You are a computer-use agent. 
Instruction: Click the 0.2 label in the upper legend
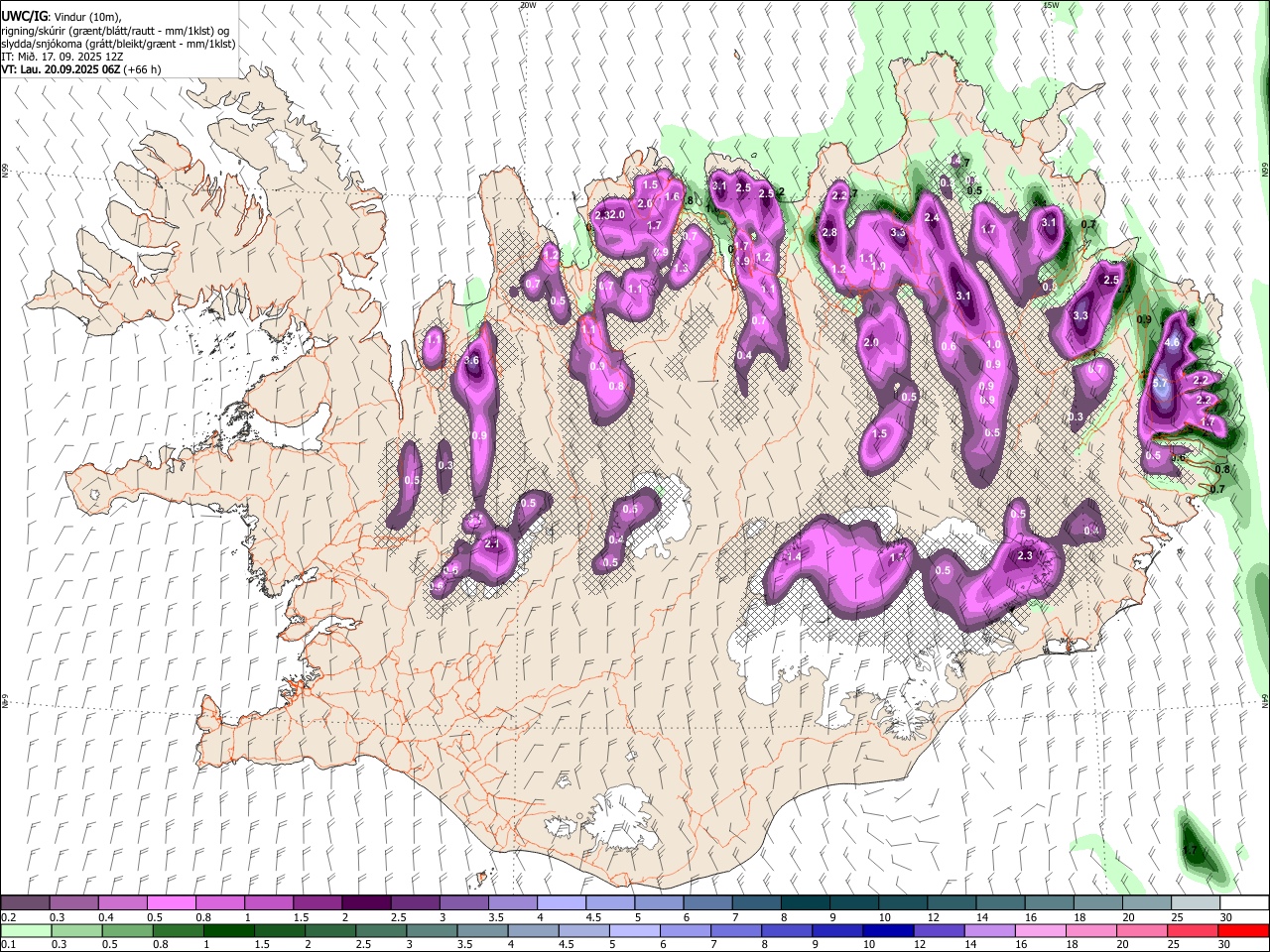click(8, 917)
